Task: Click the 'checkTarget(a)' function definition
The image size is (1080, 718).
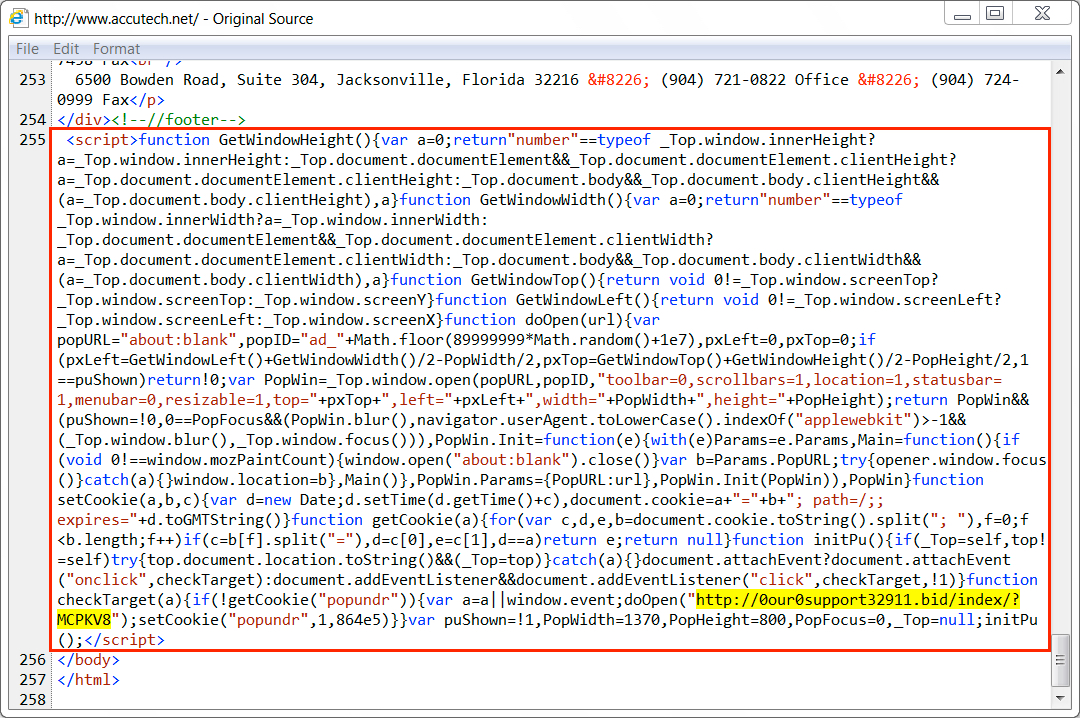Action: [120, 600]
